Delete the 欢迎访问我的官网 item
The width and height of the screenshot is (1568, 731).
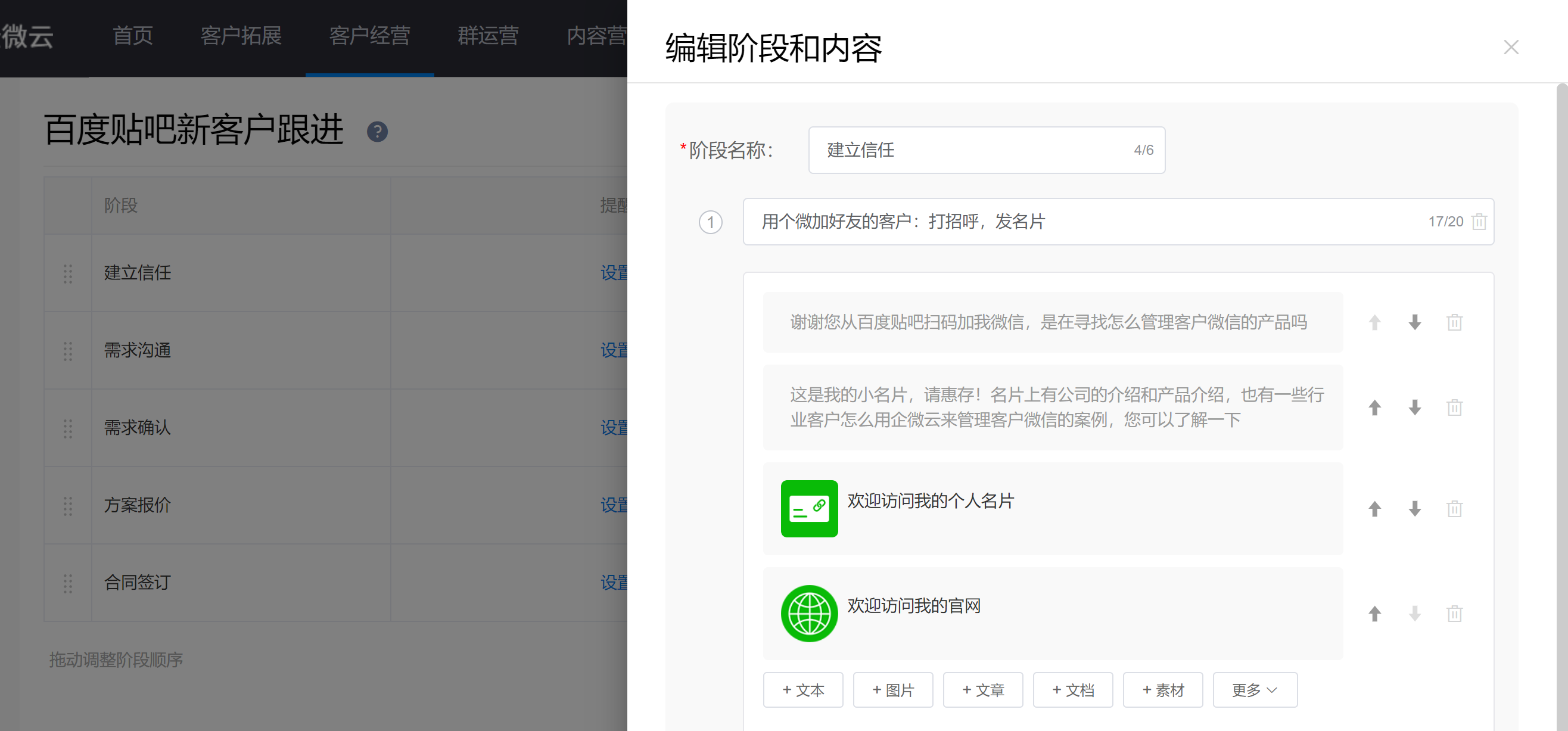point(1455,614)
